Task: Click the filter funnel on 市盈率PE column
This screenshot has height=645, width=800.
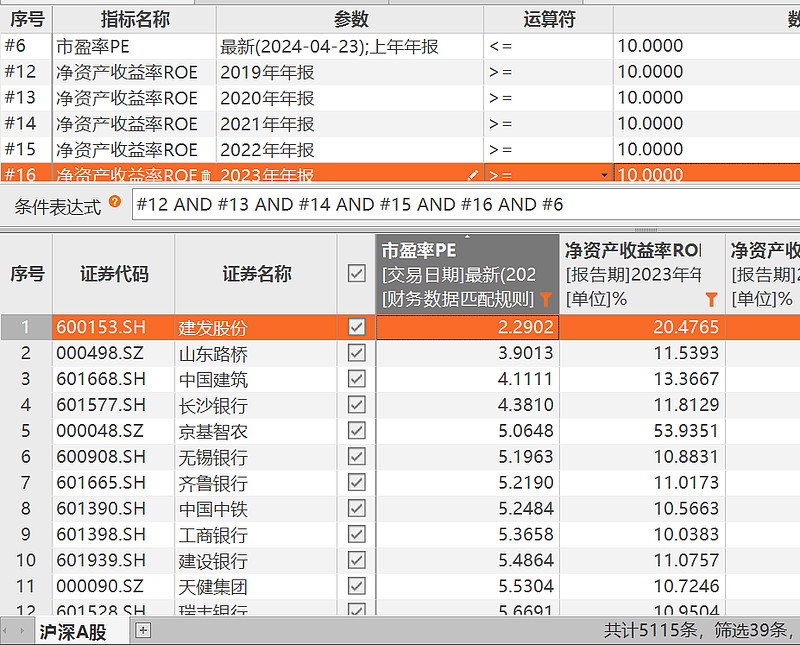Action: 546,299
